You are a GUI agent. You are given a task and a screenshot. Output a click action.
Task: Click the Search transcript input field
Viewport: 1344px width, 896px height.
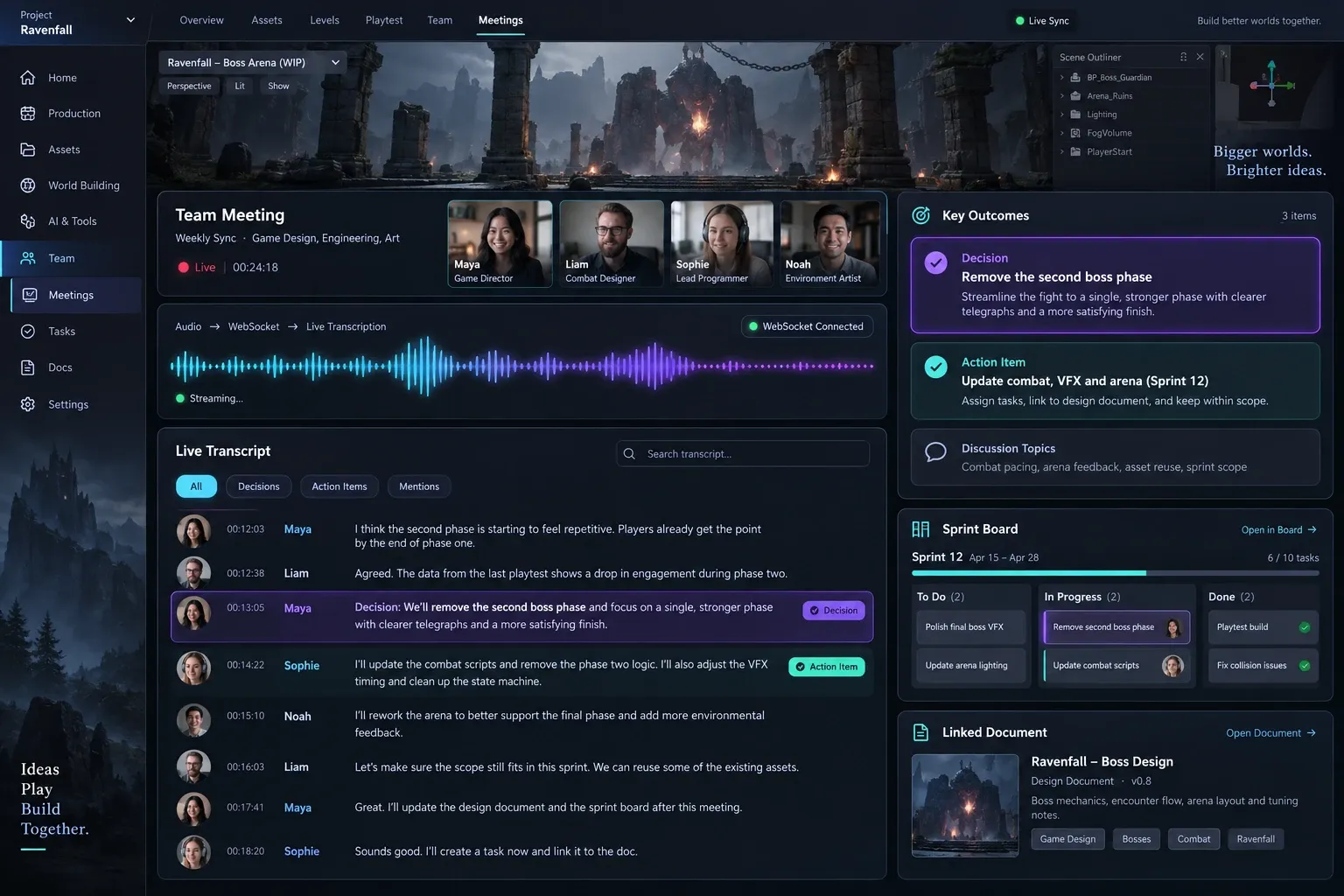pos(743,454)
